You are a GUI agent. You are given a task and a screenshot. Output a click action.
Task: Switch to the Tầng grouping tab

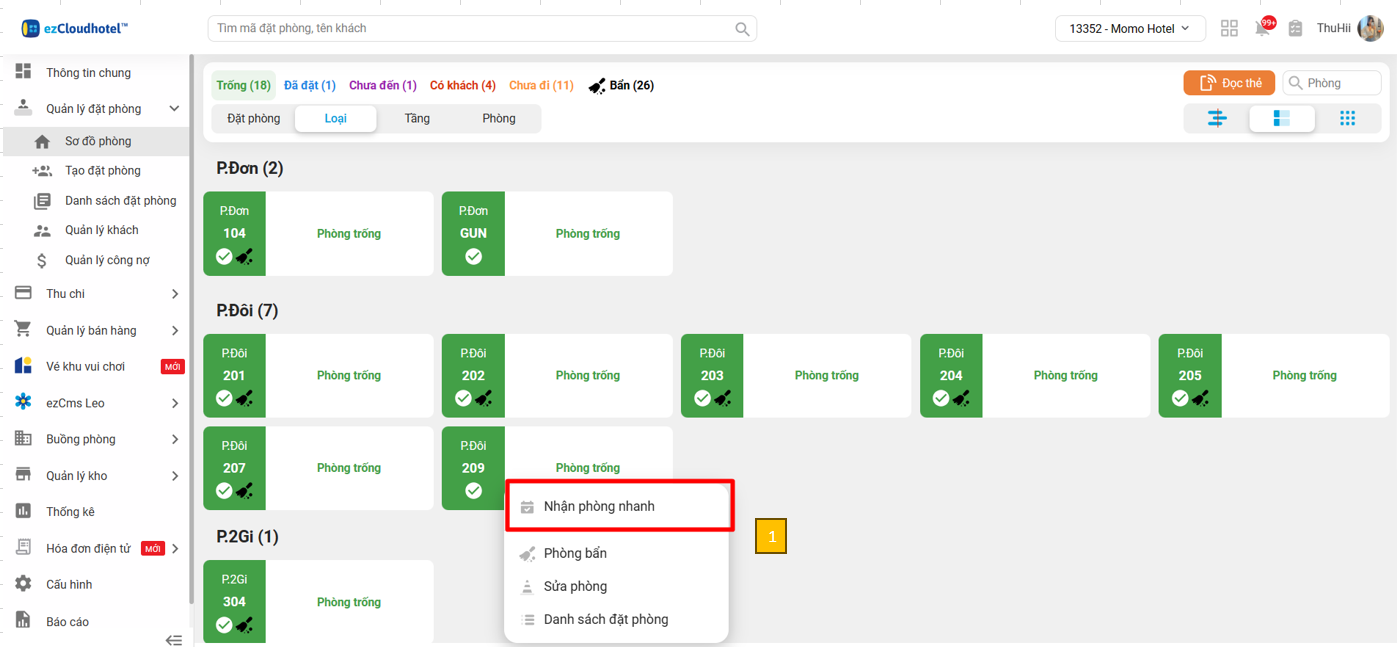click(x=417, y=118)
